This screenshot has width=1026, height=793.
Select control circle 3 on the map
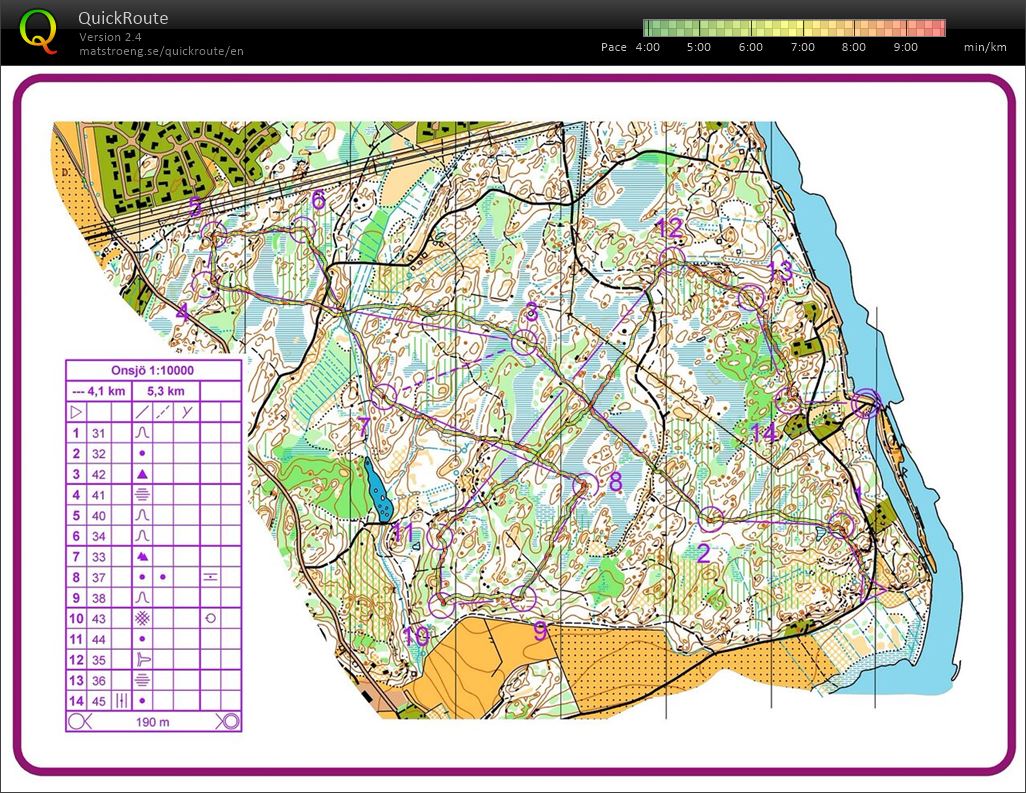tap(524, 343)
